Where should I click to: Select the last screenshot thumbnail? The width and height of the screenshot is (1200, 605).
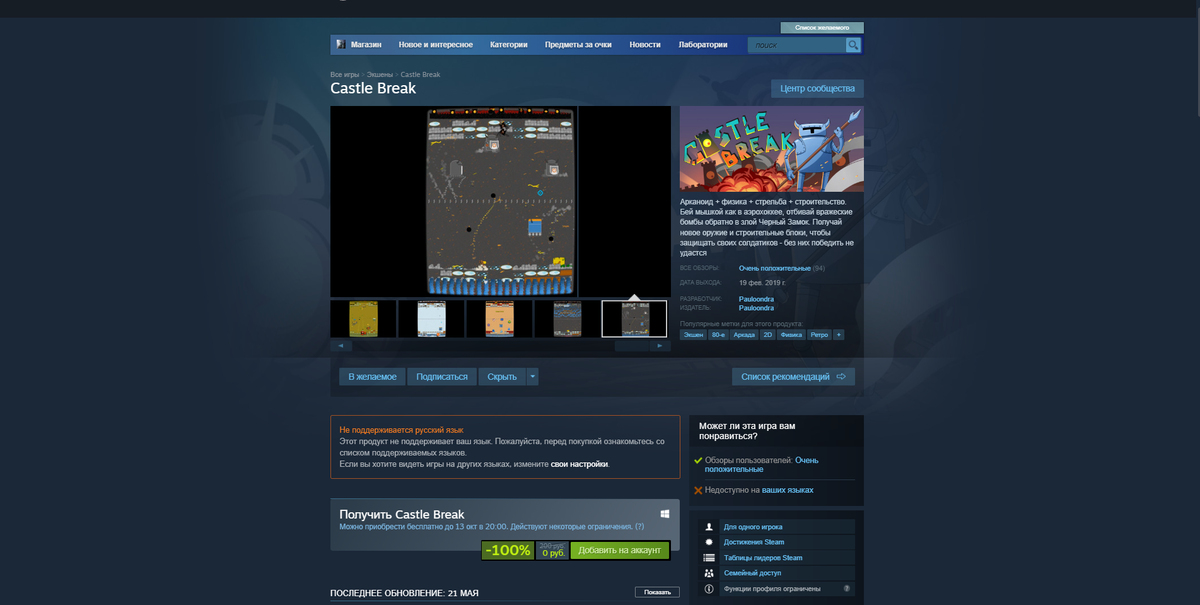634,318
